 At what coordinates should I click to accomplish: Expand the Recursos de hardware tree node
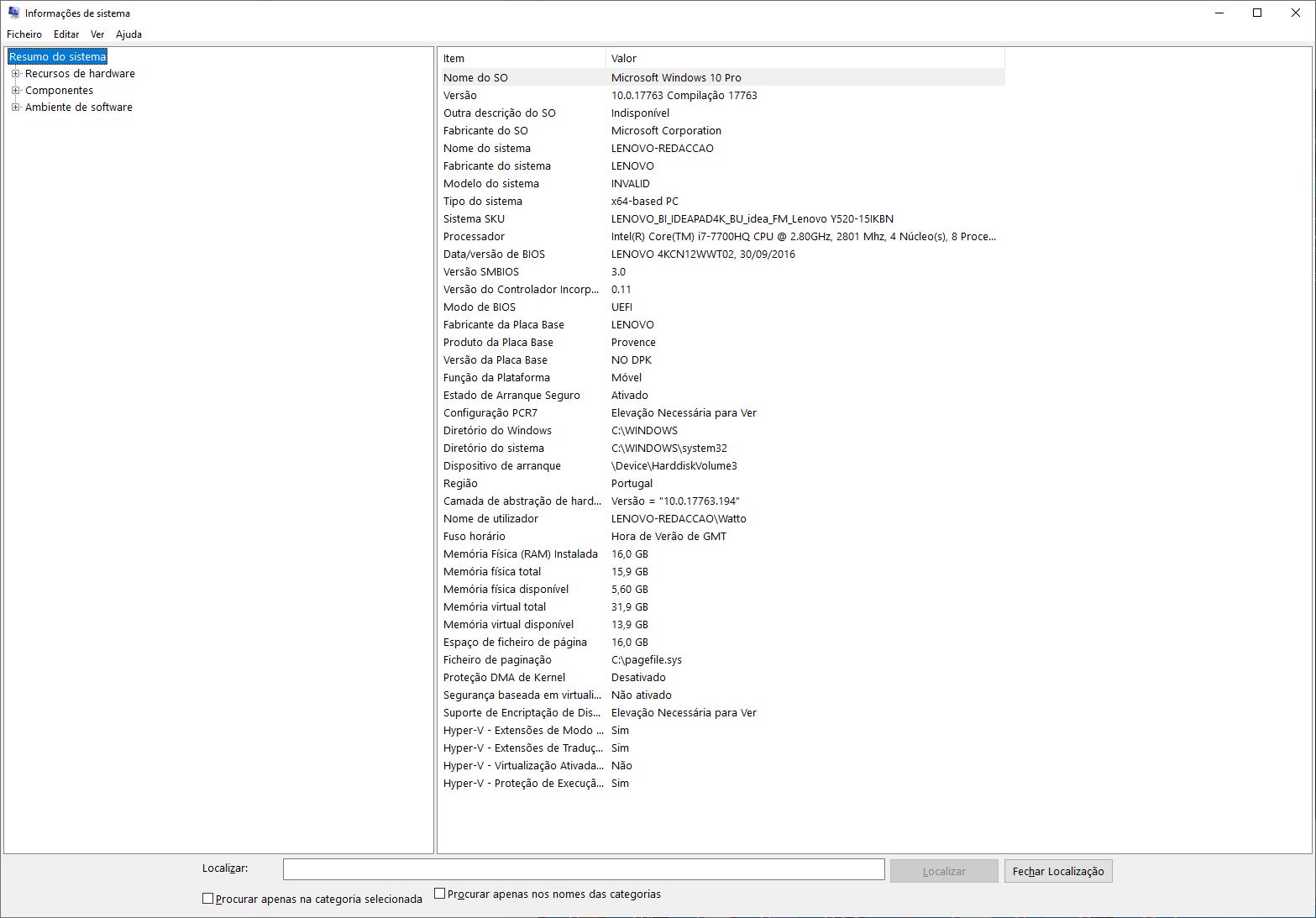[15, 74]
